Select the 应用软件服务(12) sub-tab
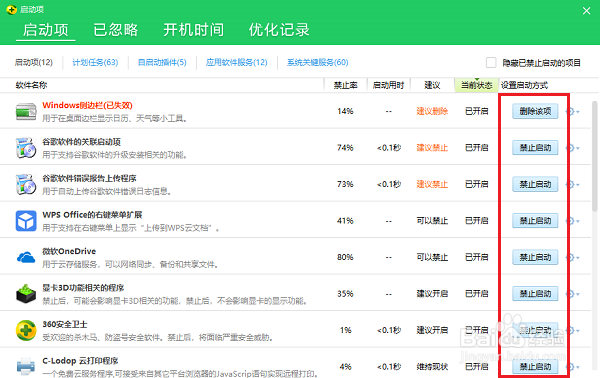Screen dimensions: 600x378 click(236, 62)
